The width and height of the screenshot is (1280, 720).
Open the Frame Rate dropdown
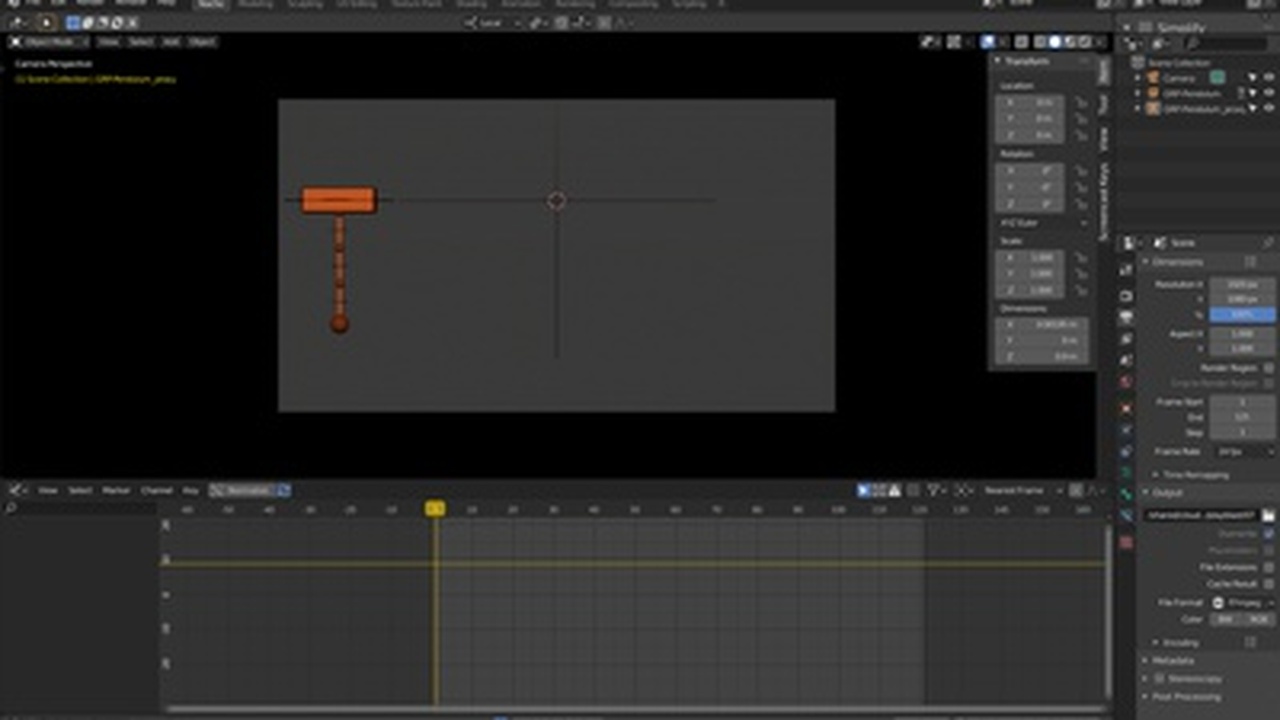pos(1243,452)
